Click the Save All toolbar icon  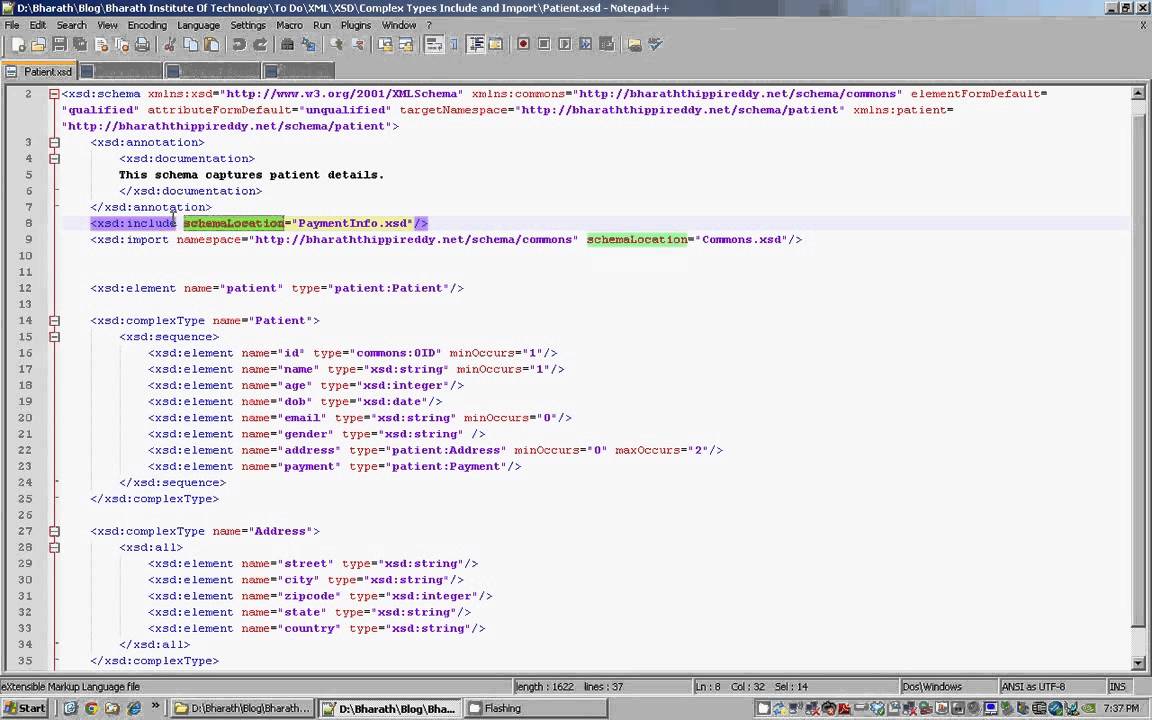click(79, 45)
